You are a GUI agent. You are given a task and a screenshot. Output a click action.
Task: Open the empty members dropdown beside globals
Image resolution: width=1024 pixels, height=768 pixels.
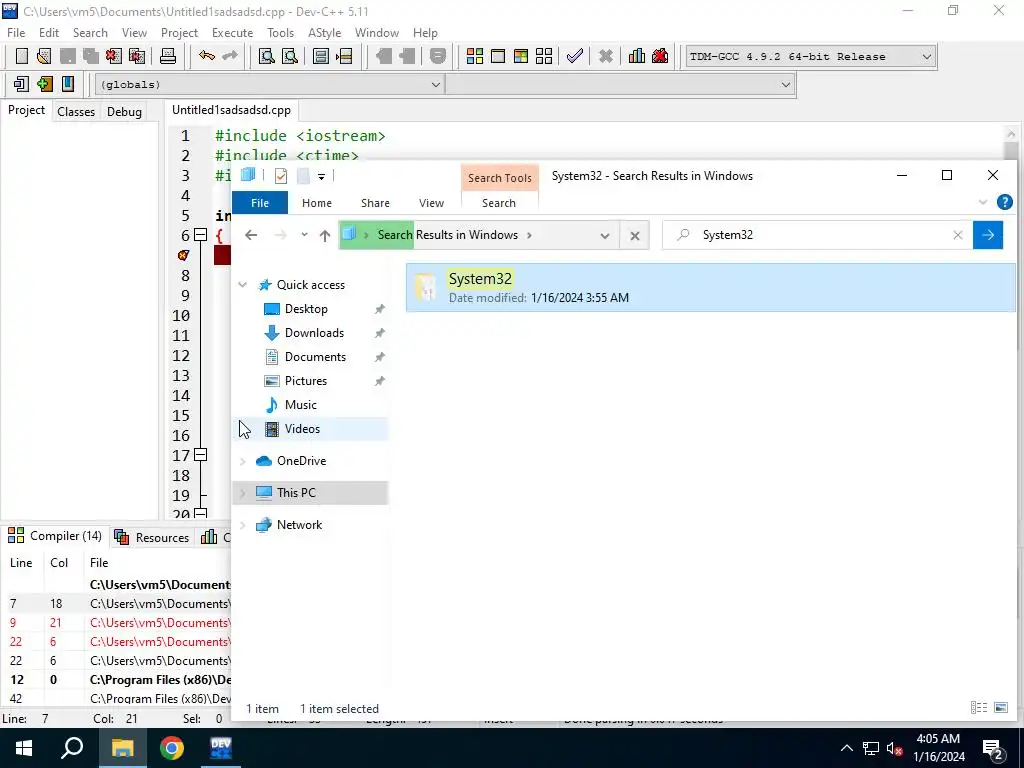coord(786,84)
